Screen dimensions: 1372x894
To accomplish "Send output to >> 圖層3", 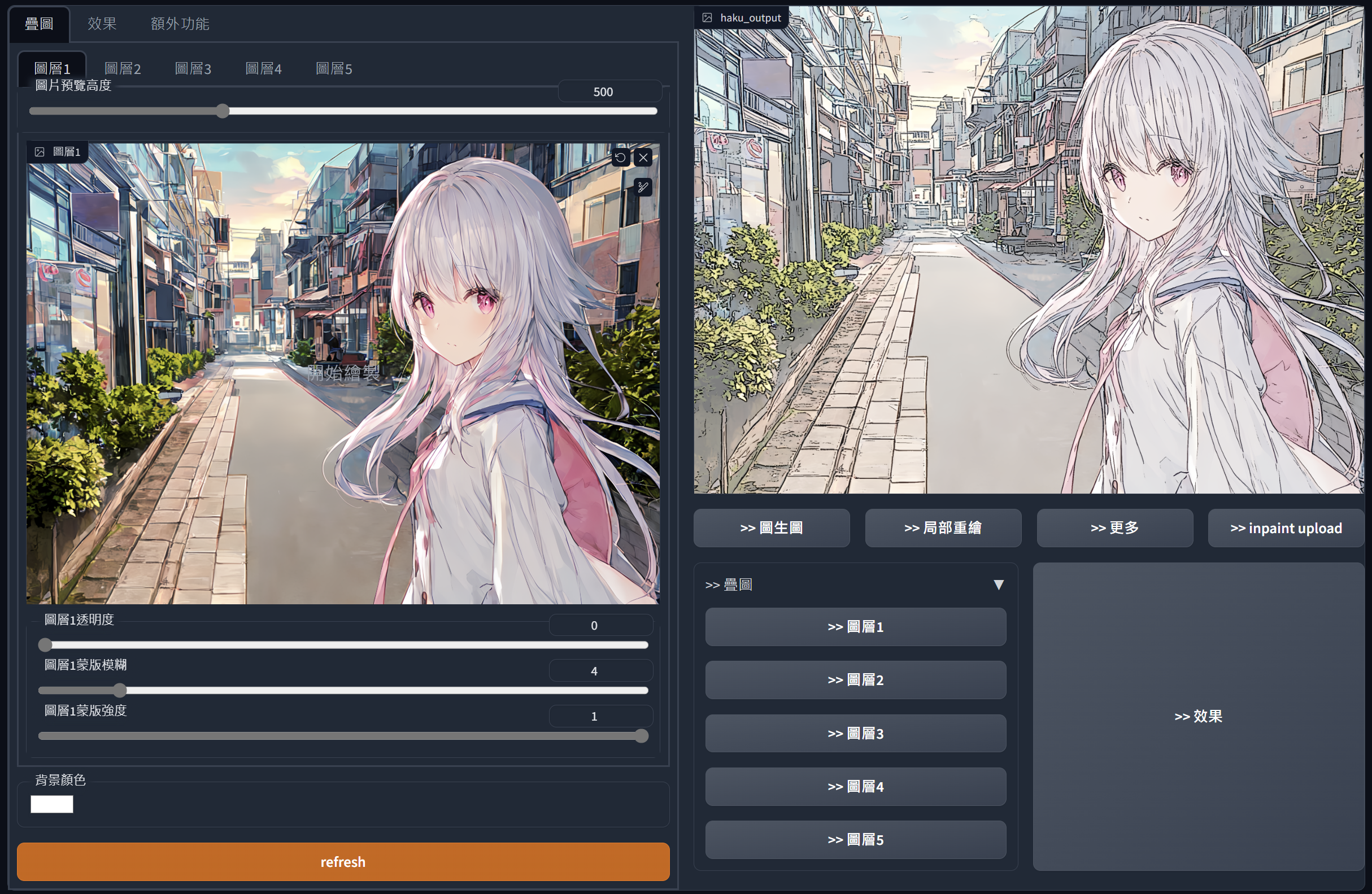I will pos(856,733).
